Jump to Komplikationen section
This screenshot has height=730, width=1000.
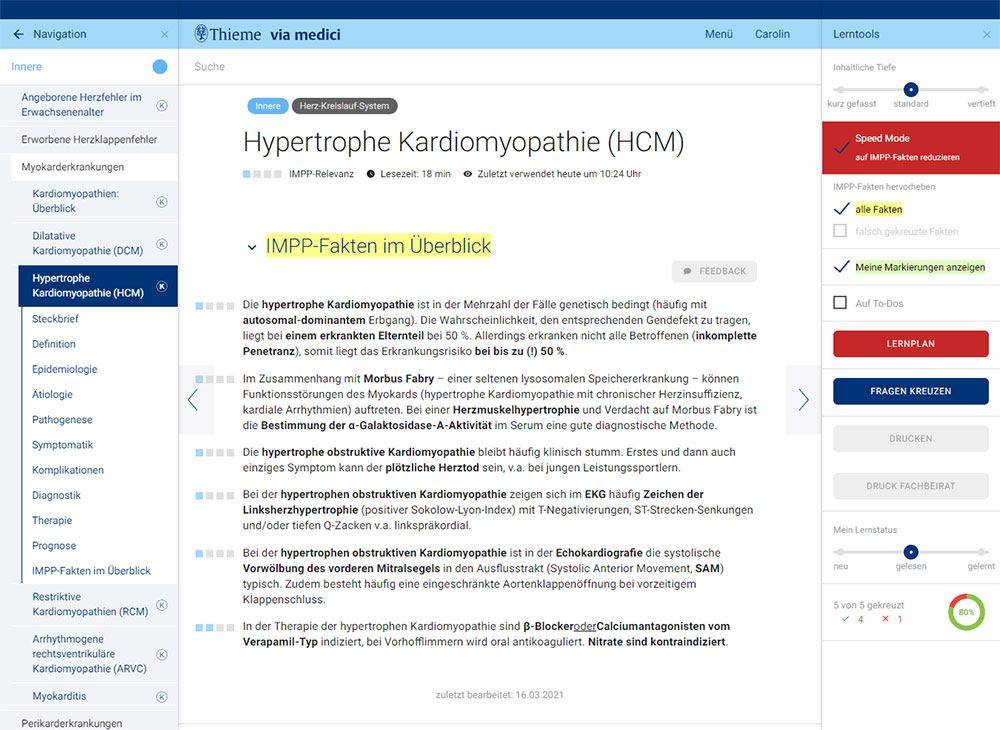tap(68, 470)
